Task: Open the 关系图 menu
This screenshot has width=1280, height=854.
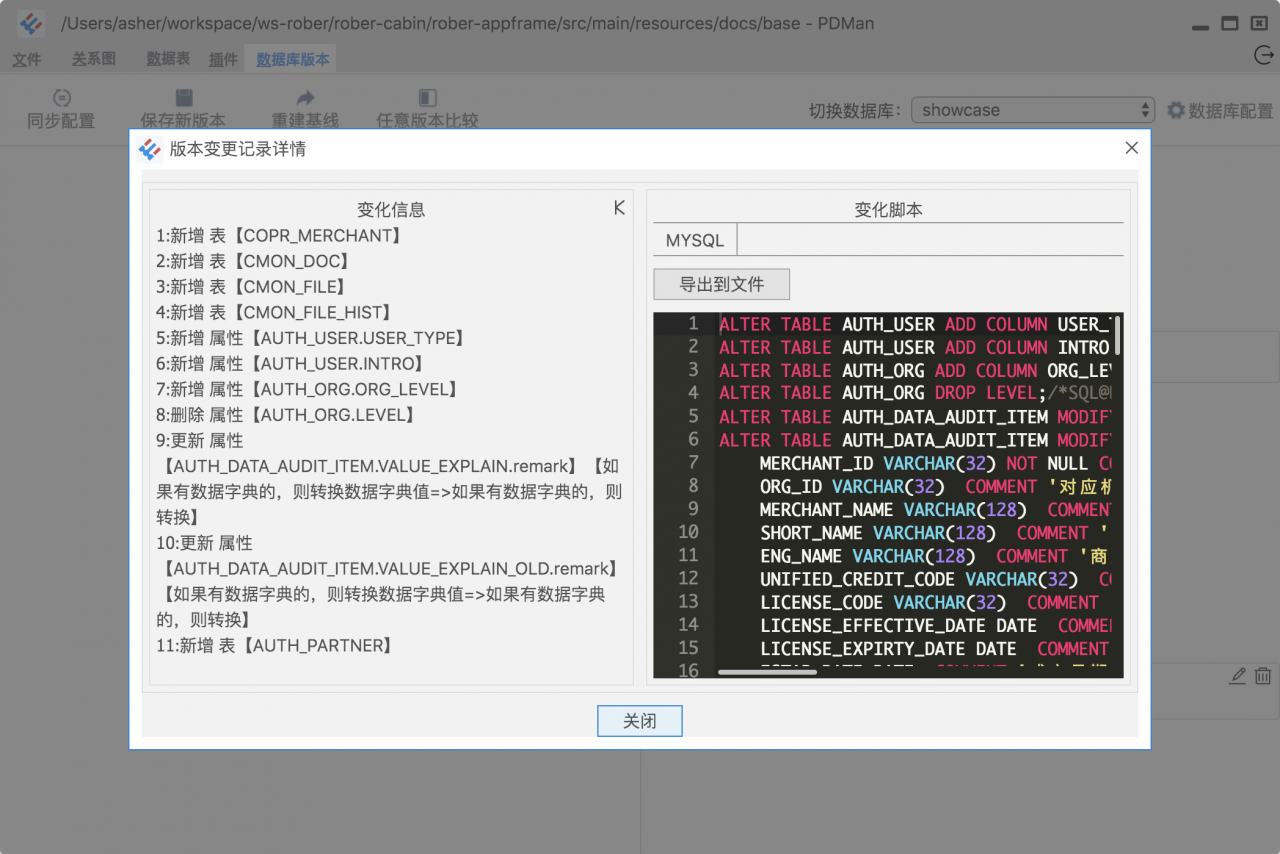Action: [x=94, y=60]
